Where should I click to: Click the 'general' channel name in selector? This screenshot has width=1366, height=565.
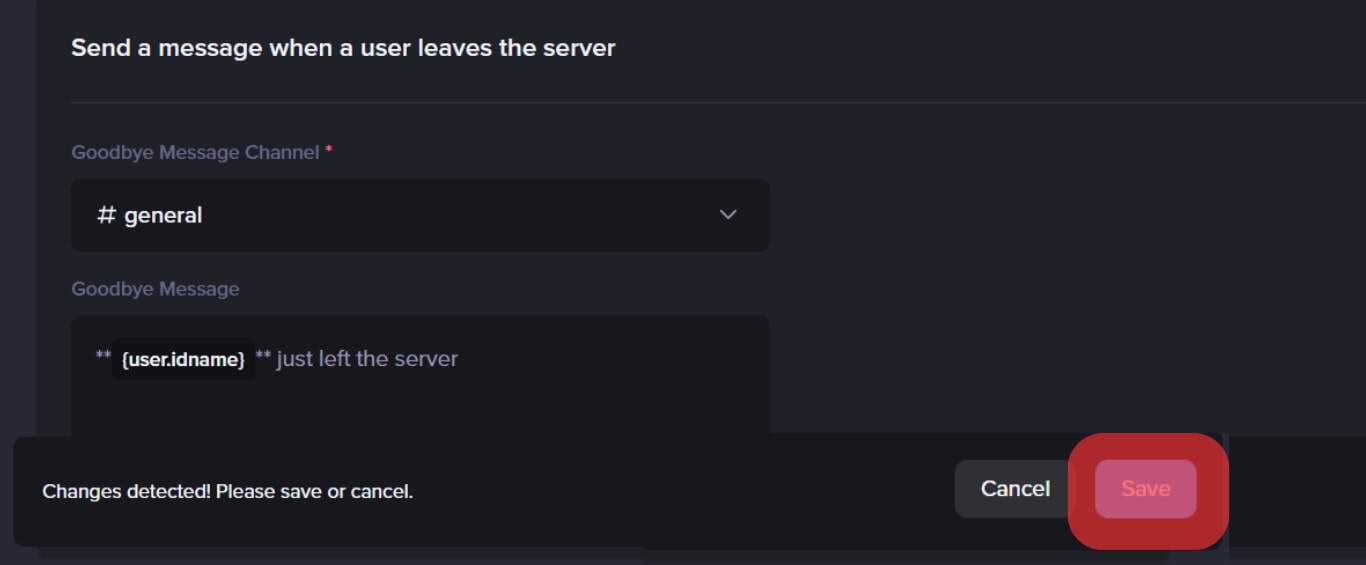[163, 215]
